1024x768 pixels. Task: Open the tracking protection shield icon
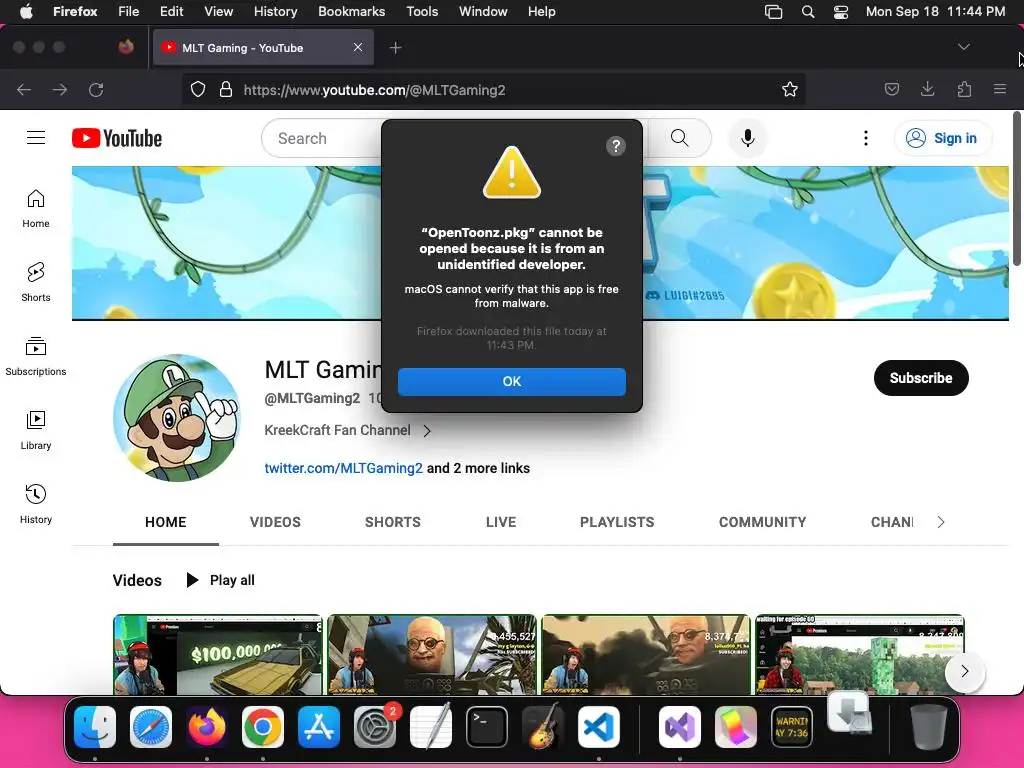[x=198, y=89]
